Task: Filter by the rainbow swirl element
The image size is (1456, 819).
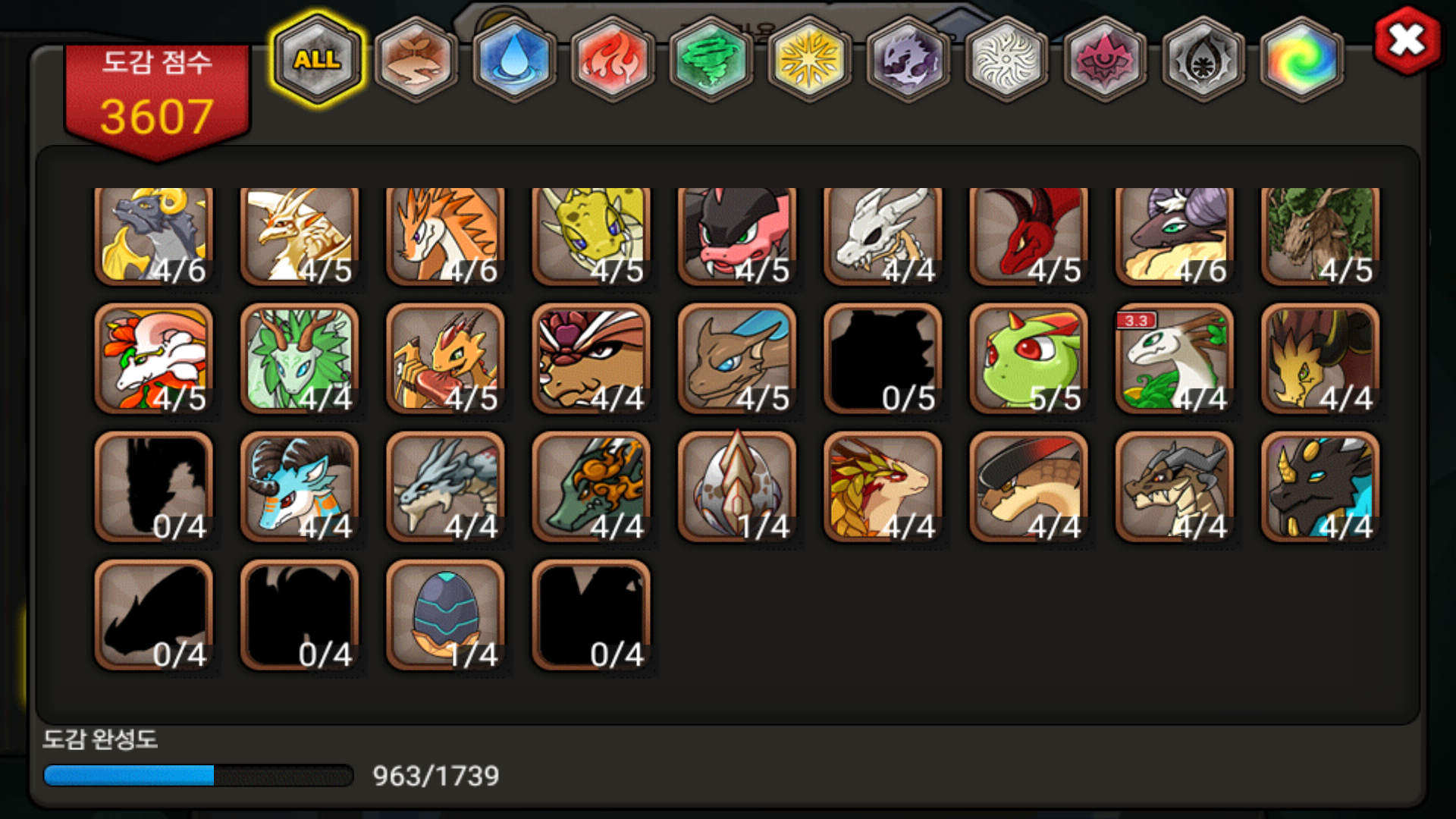Action: pos(1301,59)
